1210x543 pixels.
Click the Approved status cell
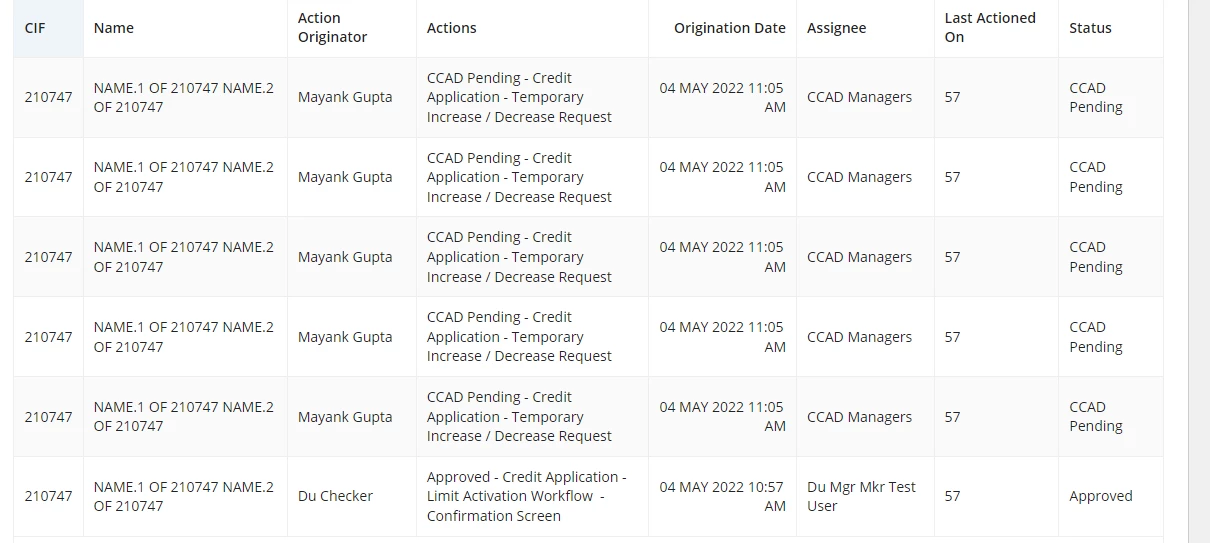click(1100, 496)
